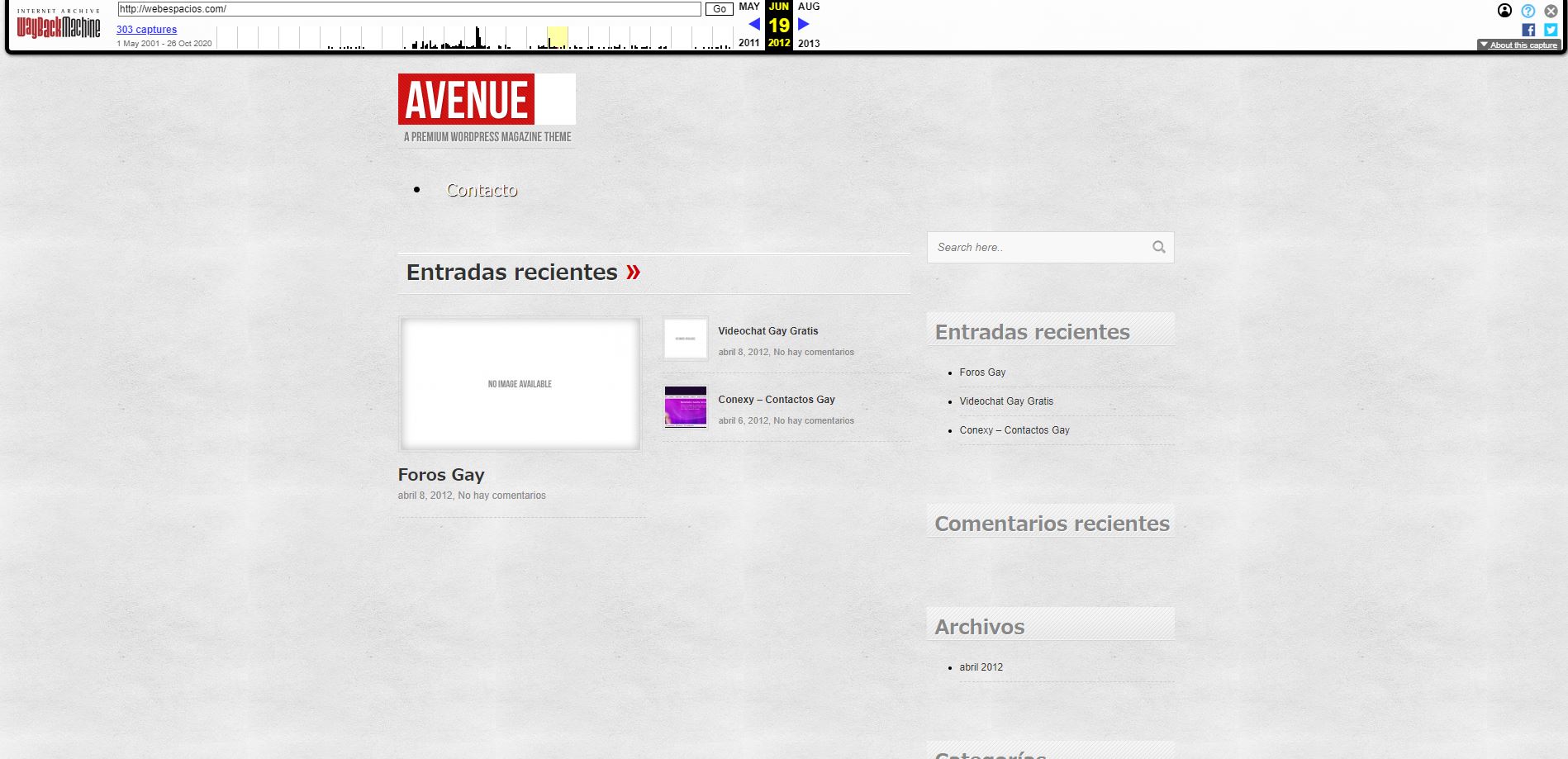Viewport: 1568px width, 759px height.
Task: Go to next capture arrow
Action: coord(803,24)
